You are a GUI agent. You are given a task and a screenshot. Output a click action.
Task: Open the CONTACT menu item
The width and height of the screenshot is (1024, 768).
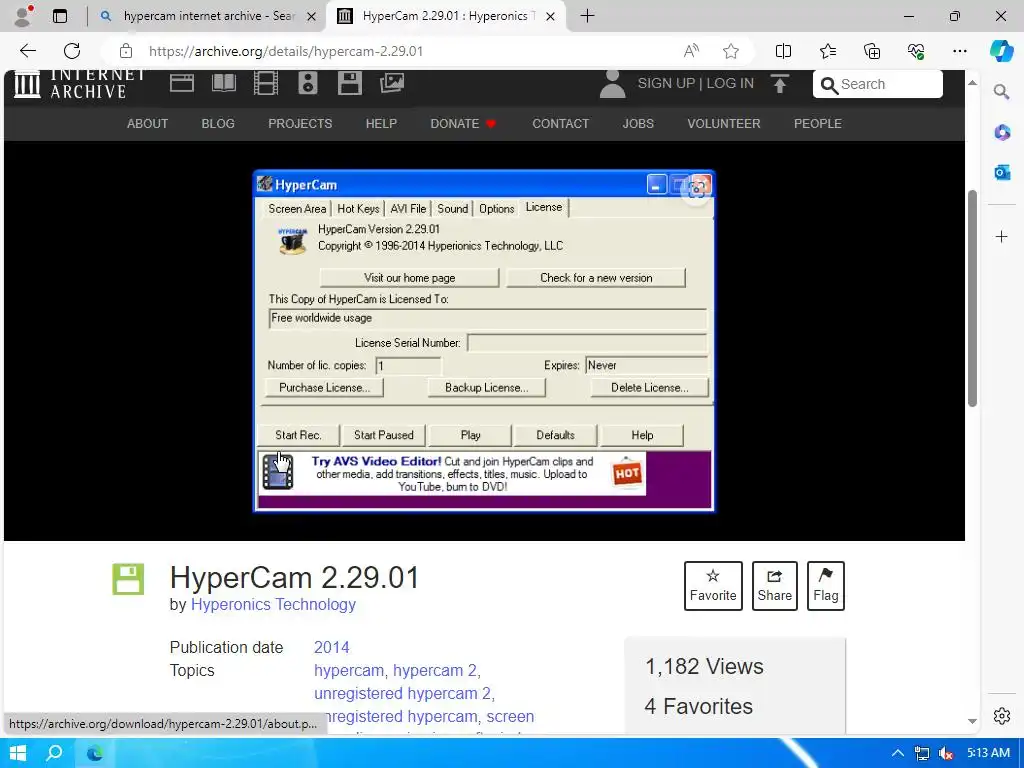[x=560, y=123]
